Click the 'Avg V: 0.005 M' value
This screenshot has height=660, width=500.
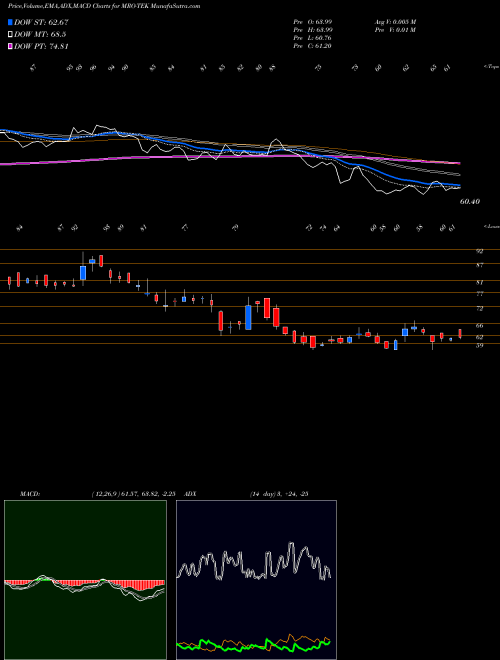[395, 22]
